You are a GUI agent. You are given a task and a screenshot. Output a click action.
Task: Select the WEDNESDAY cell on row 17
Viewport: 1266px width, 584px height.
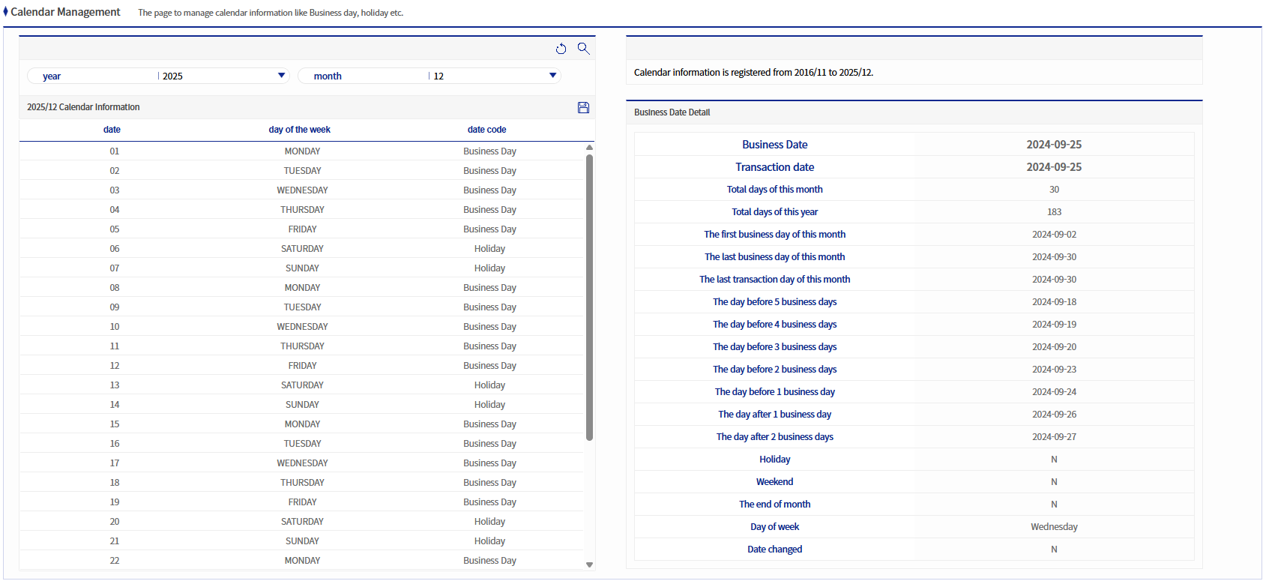(x=302, y=463)
